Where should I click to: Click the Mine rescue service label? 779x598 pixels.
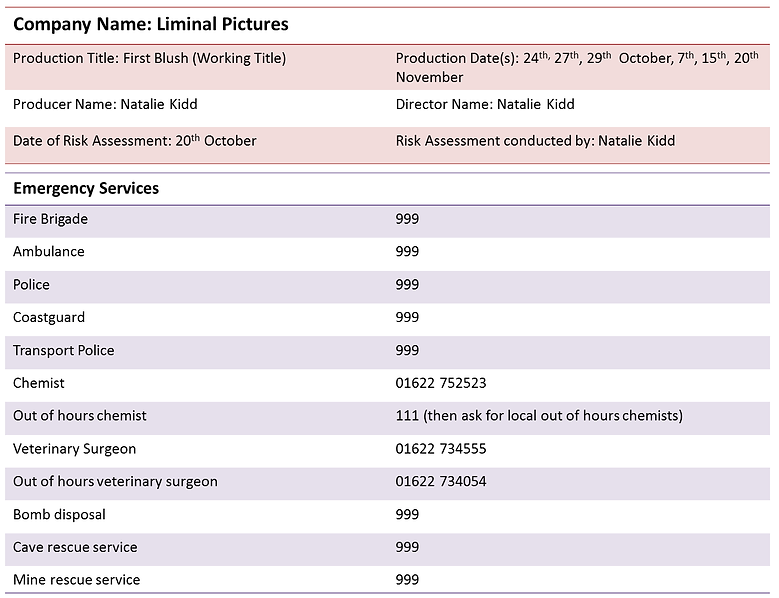[76, 580]
